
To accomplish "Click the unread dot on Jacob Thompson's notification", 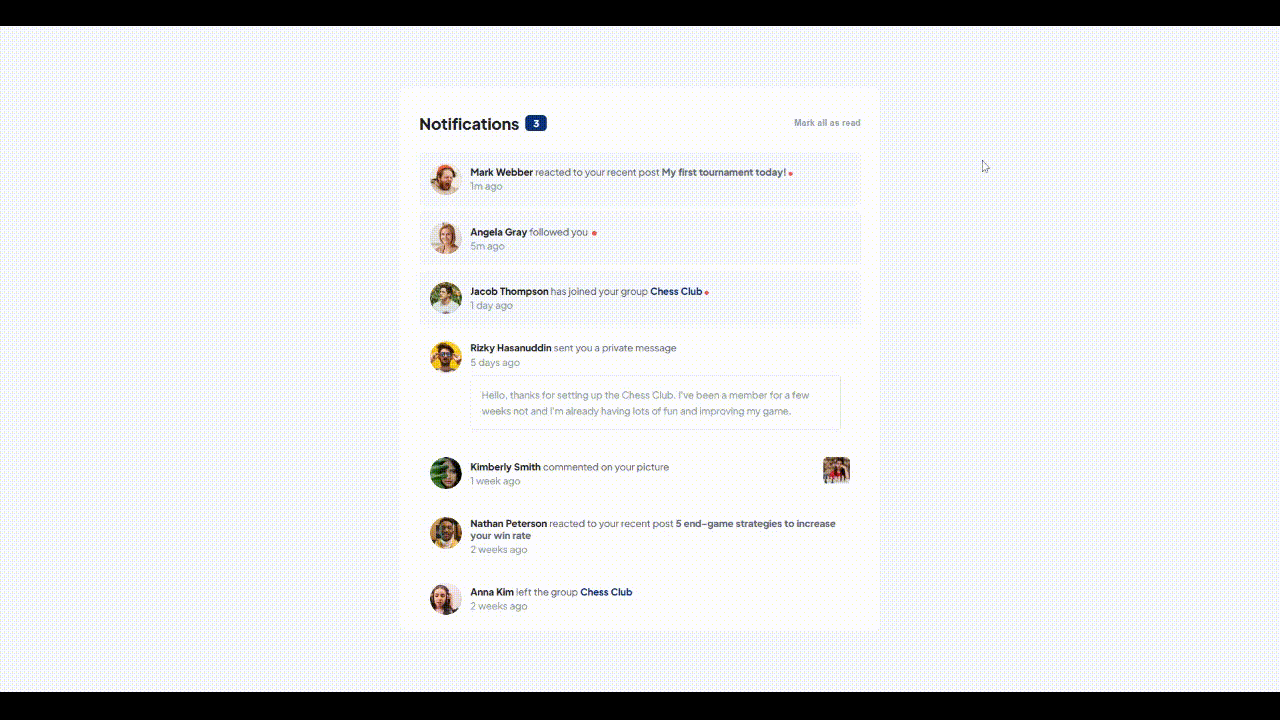I will 706,292.
